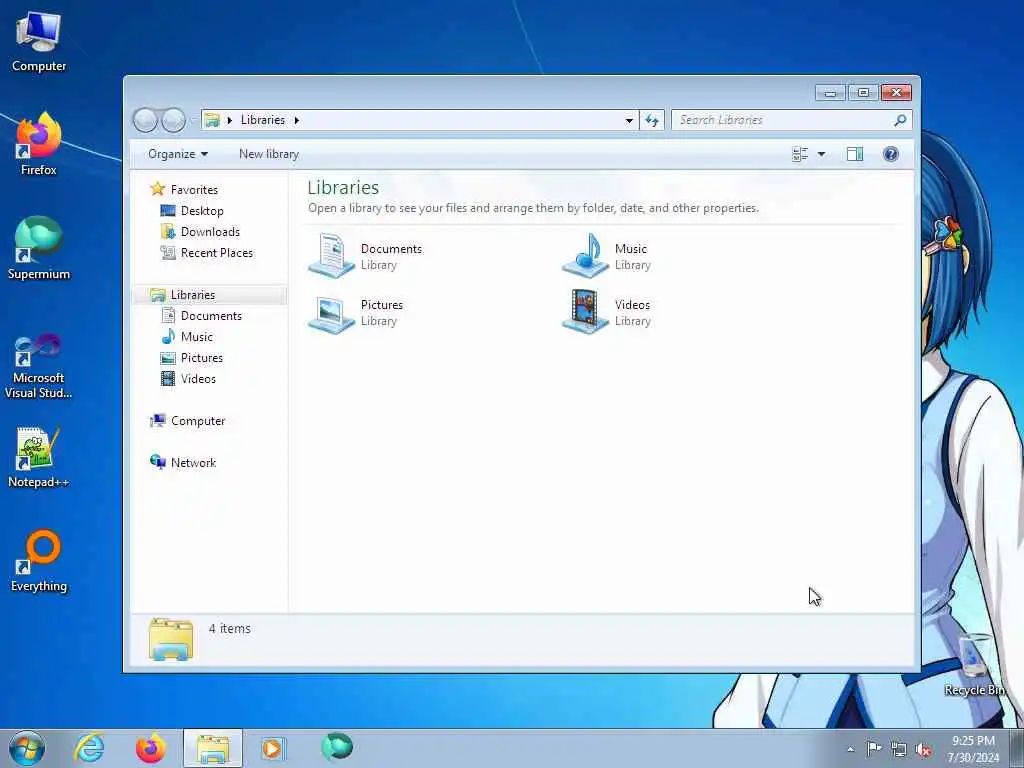
Task: Select the Supermium desktop shortcut
Action: pyautogui.click(x=39, y=248)
